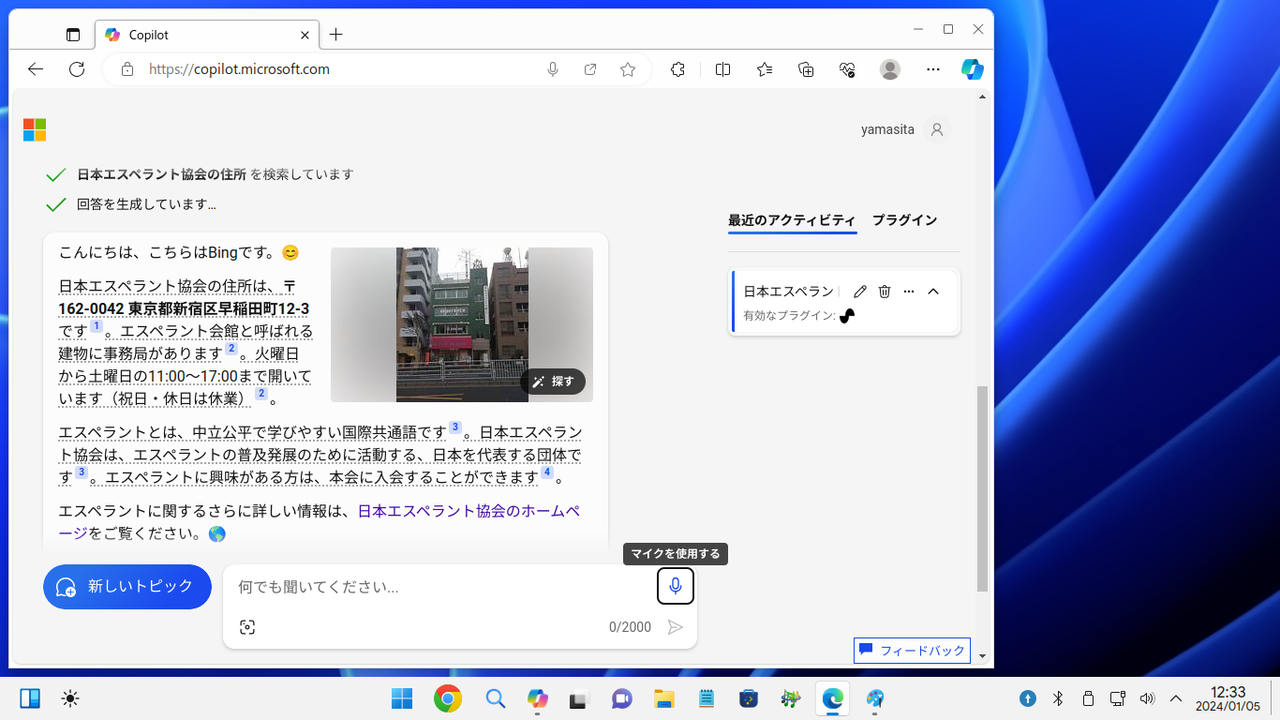Click the 日本エスペラント協会の住所 search status line
The width and height of the screenshot is (1280, 720).
pyautogui.click(x=215, y=174)
